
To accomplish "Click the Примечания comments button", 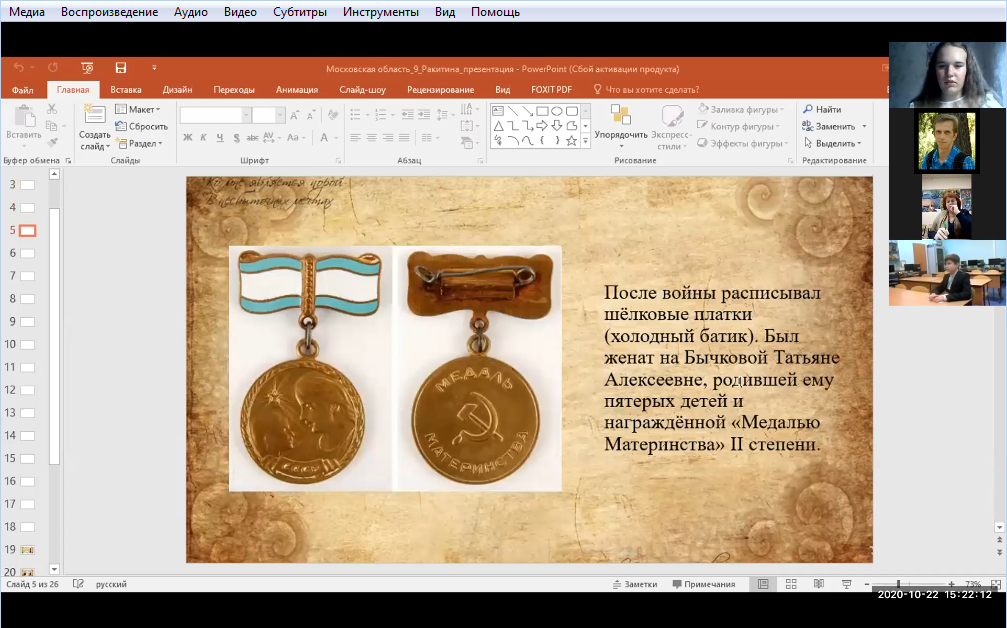I will coord(704,584).
